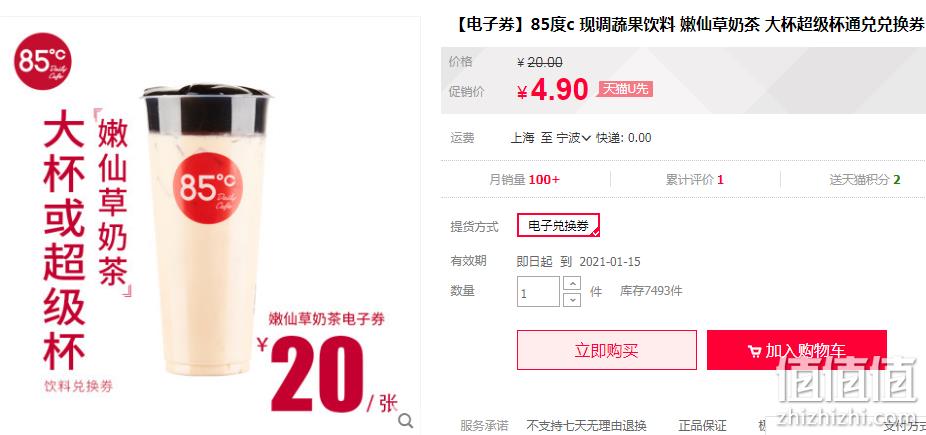Click the red 85°C logo on the cup
This screenshot has width=926, height=435.
[208, 188]
